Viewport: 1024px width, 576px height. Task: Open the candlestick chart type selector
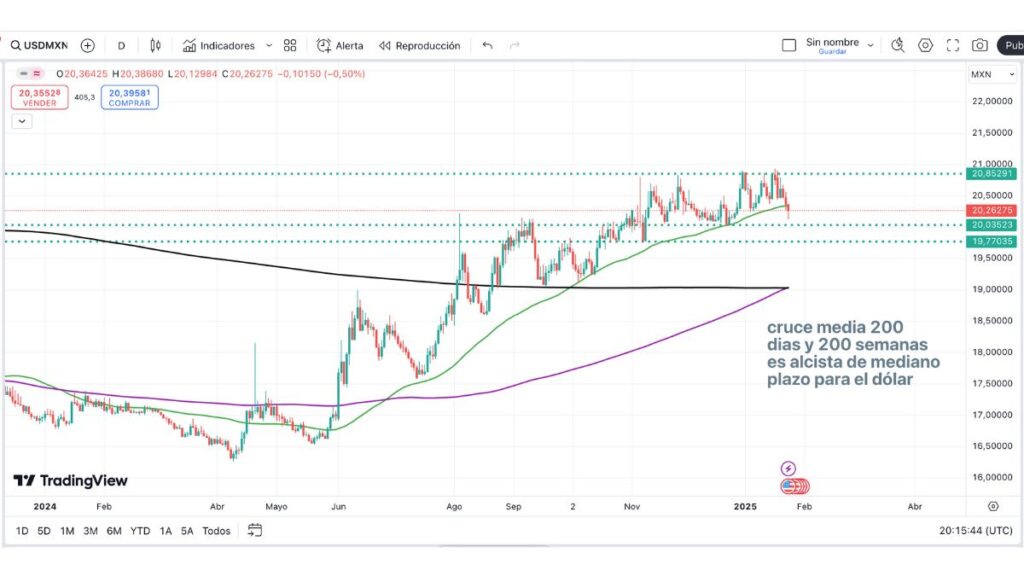coord(155,45)
